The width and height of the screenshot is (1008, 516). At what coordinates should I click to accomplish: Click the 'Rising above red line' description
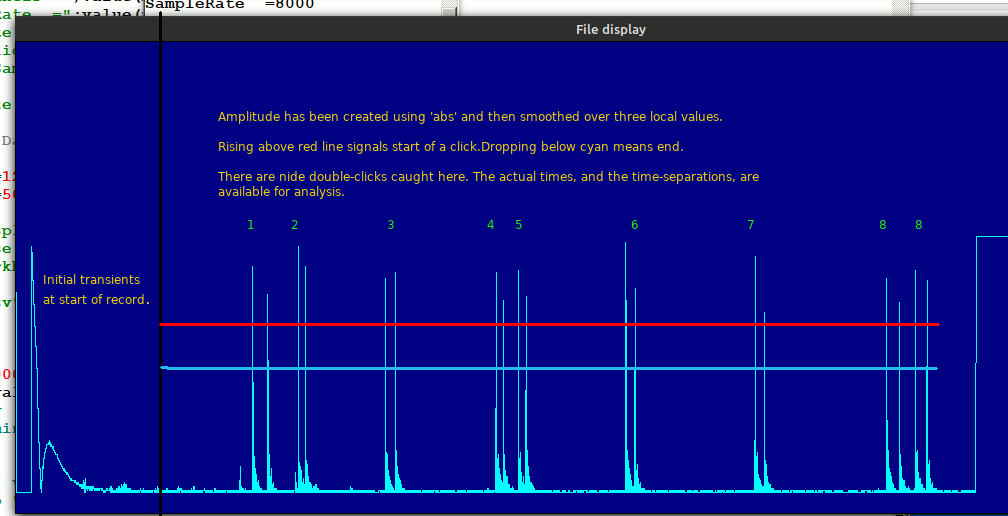click(x=450, y=147)
